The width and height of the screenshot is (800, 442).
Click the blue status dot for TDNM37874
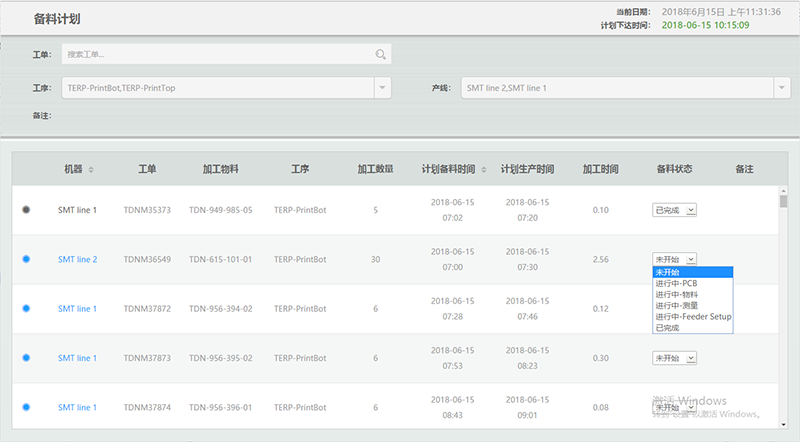click(26, 407)
